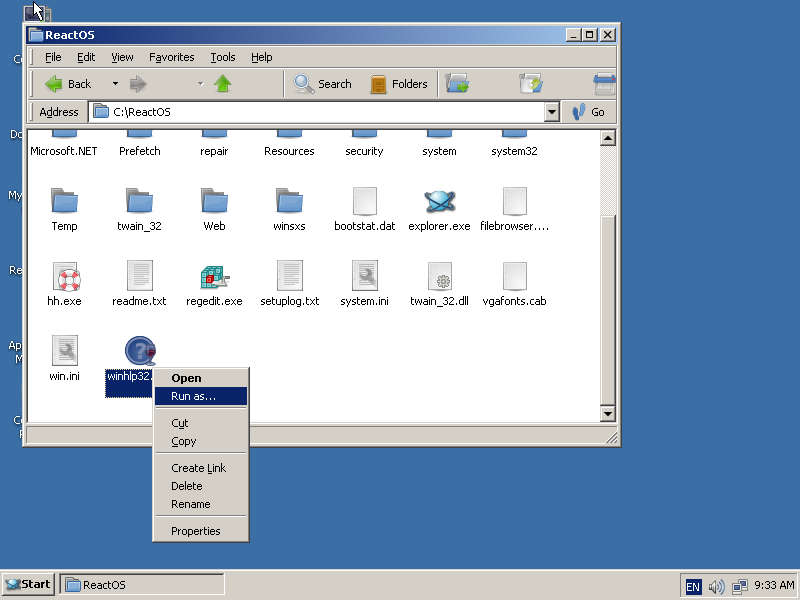Open the Back history dropdown arrow

coord(115,84)
